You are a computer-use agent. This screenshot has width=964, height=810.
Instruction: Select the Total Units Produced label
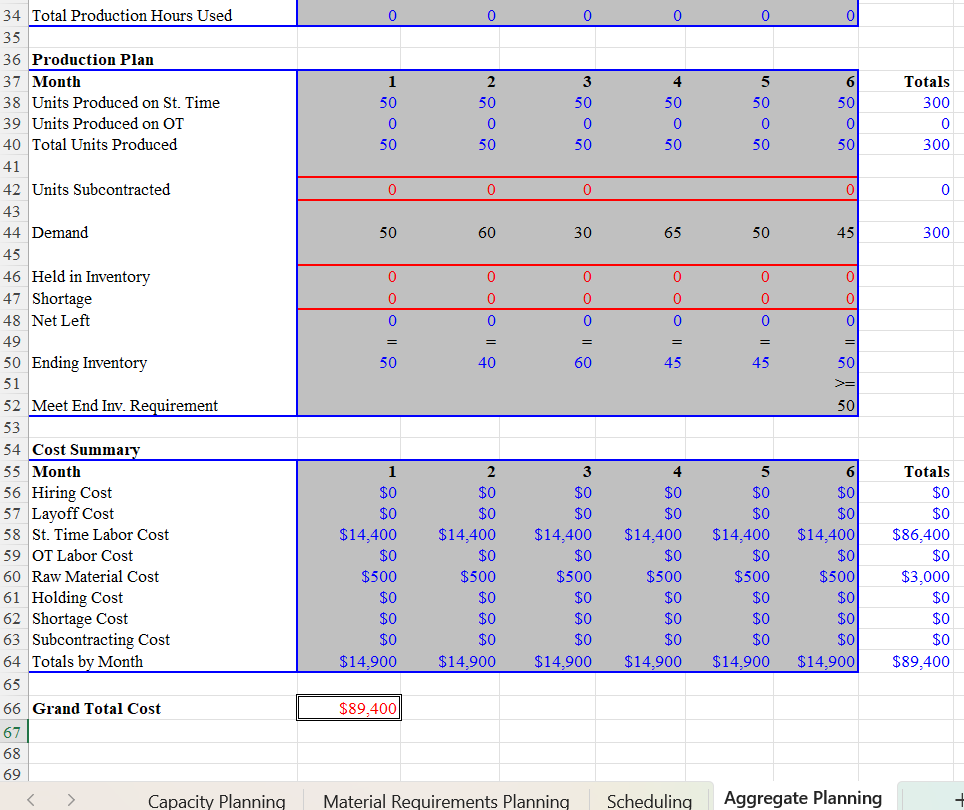105,144
